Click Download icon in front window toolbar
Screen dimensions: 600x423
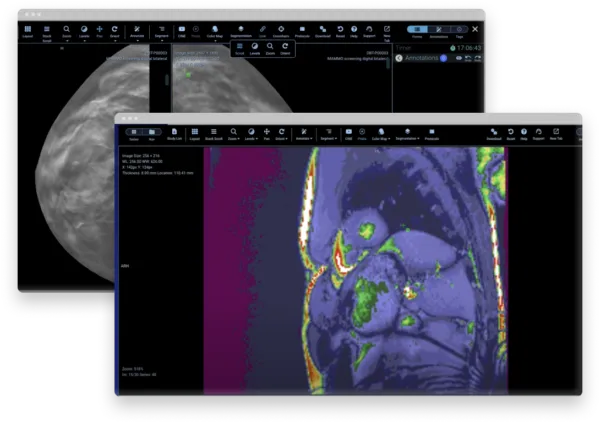click(494, 134)
